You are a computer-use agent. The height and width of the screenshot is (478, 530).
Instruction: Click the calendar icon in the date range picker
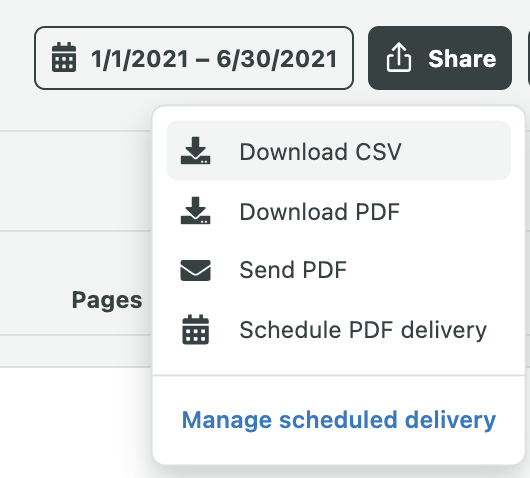[x=64, y=57]
